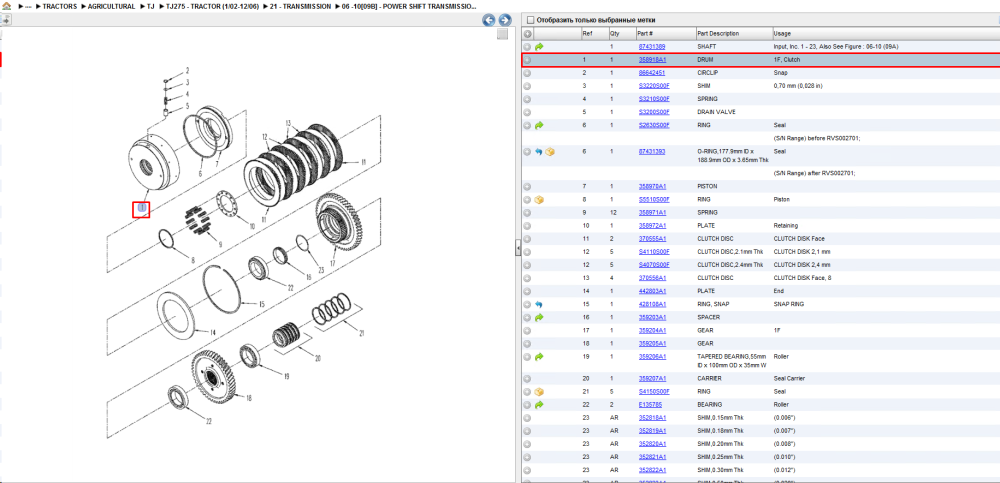The height and width of the screenshot is (483, 1000).
Task: Click the add circle on 359204A1 GEAR row
Action: click(527, 331)
